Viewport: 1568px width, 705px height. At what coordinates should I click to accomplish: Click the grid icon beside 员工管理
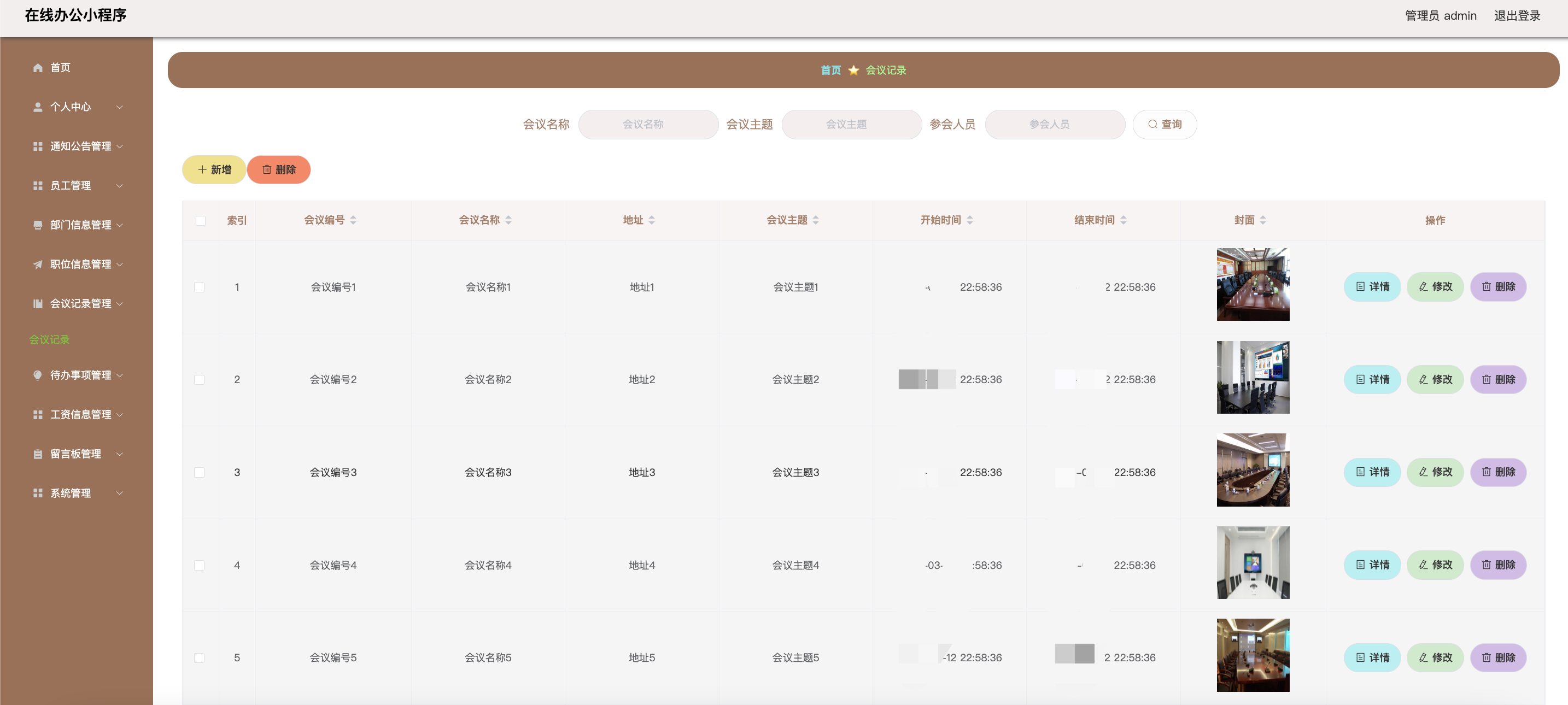(38, 185)
